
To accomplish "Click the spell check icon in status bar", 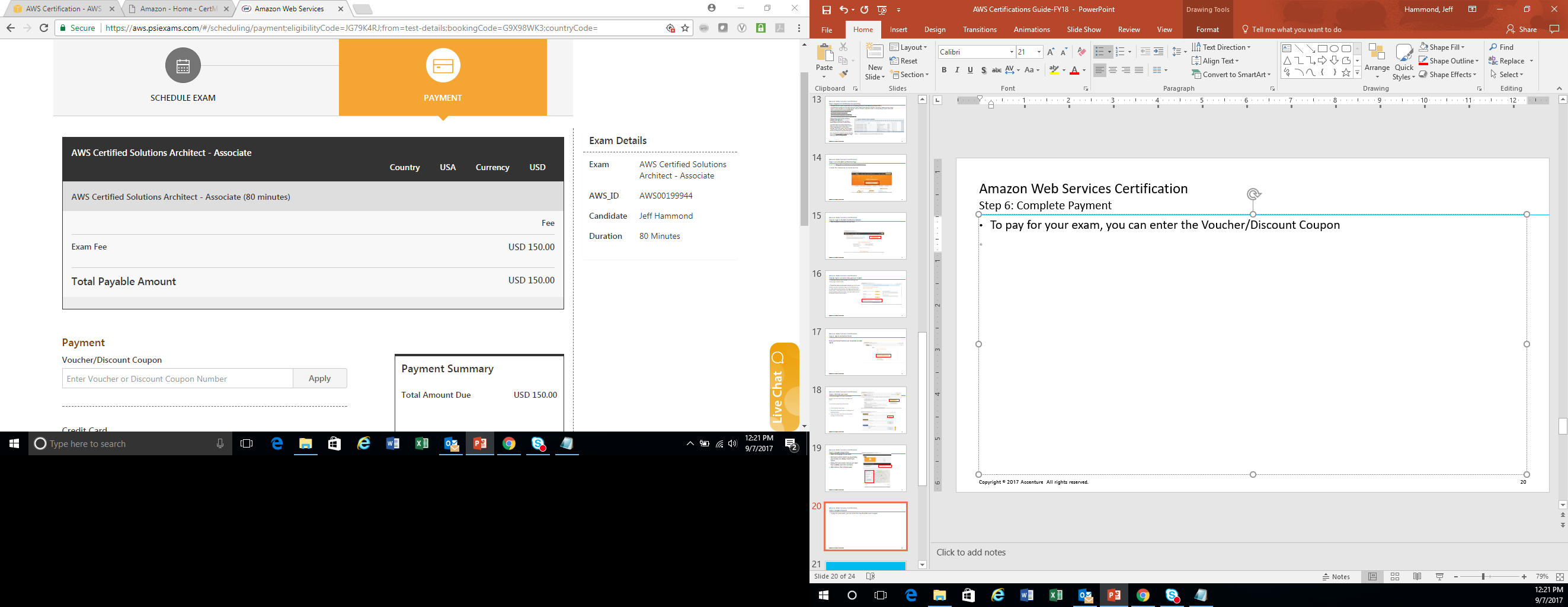I will [871, 577].
